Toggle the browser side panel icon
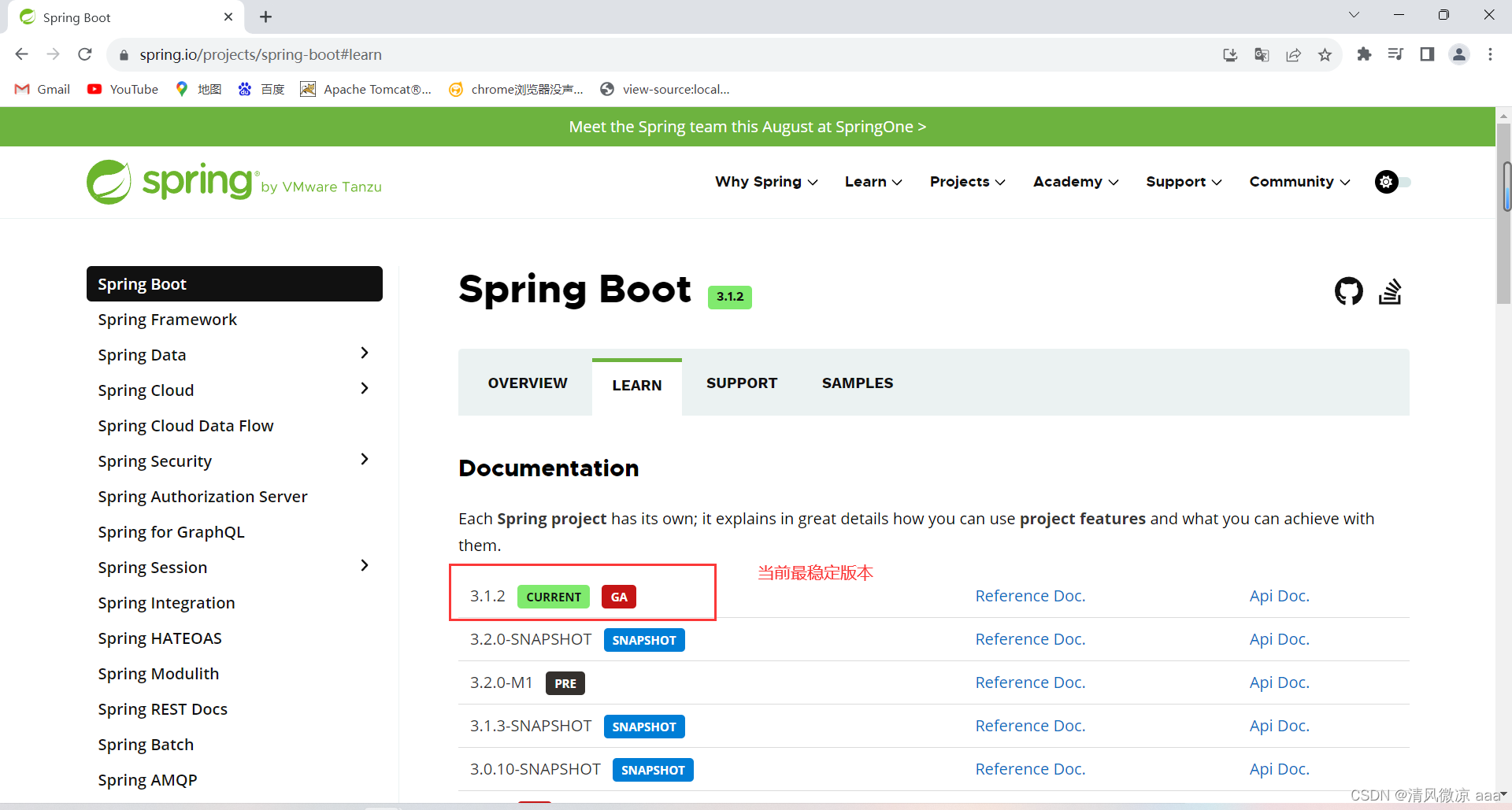Screen dimensions: 1512x810 click(x=1427, y=54)
